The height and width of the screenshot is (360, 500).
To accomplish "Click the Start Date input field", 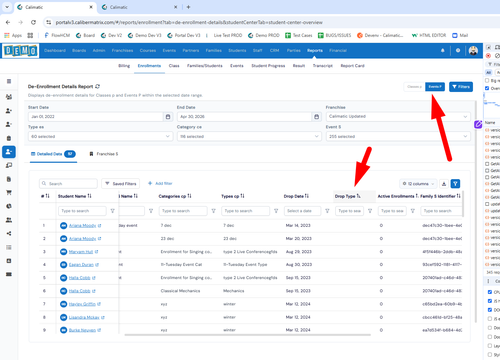I will point(96,117).
